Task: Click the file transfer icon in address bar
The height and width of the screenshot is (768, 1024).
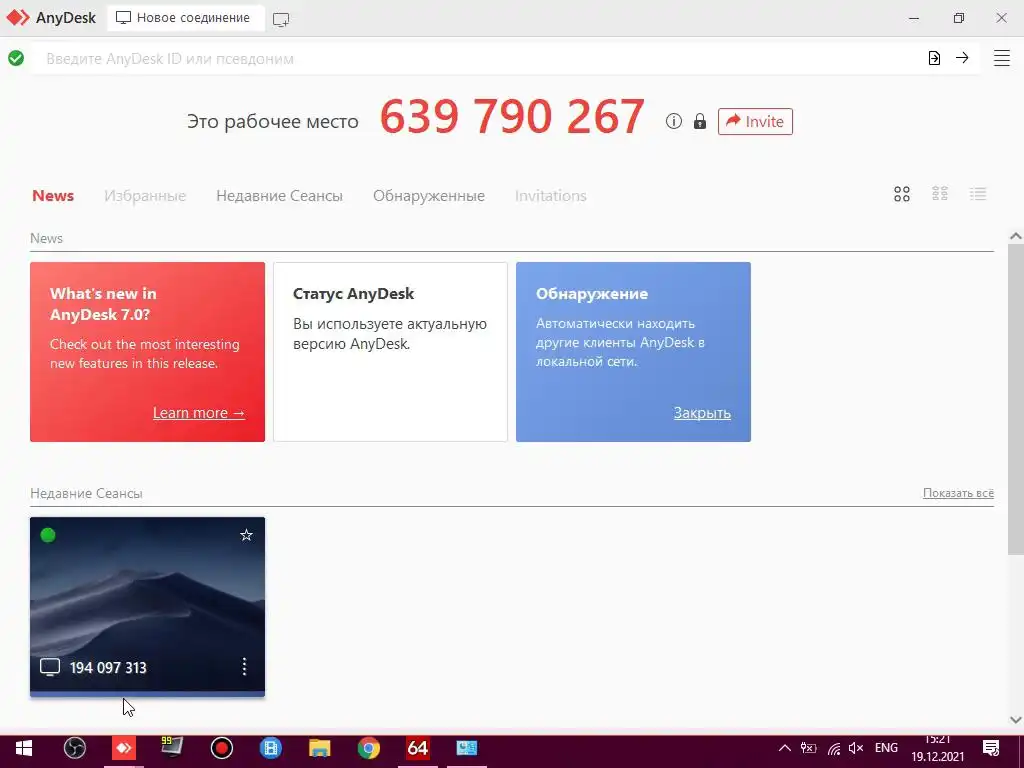Action: click(935, 58)
